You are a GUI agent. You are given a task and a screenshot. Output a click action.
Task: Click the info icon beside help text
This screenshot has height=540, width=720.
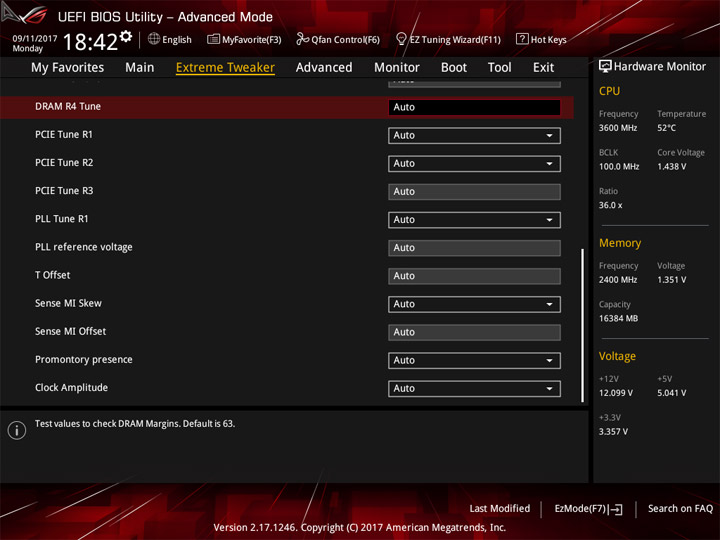point(17,430)
